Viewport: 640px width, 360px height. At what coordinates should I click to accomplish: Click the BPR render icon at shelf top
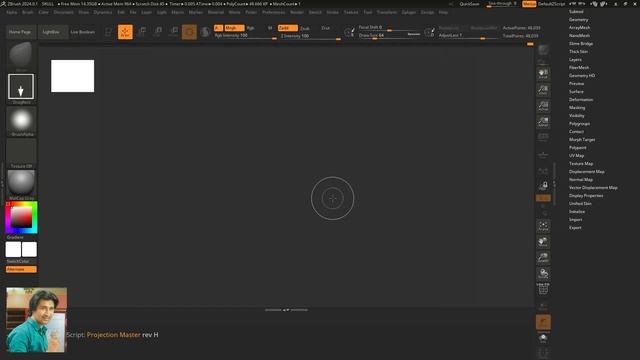tap(543, 51)
